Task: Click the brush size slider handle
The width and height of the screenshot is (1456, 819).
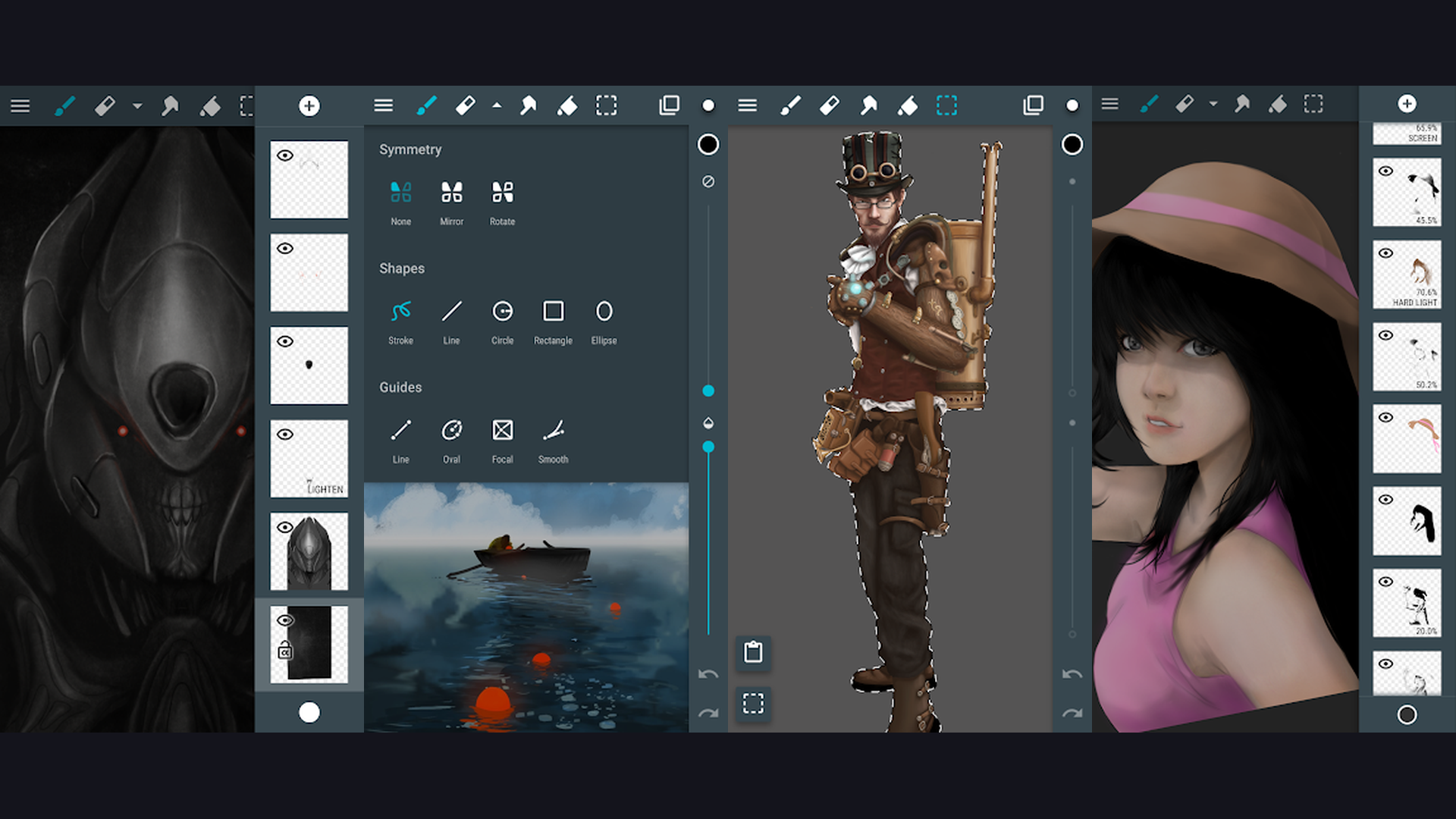Action: [708, 391]
